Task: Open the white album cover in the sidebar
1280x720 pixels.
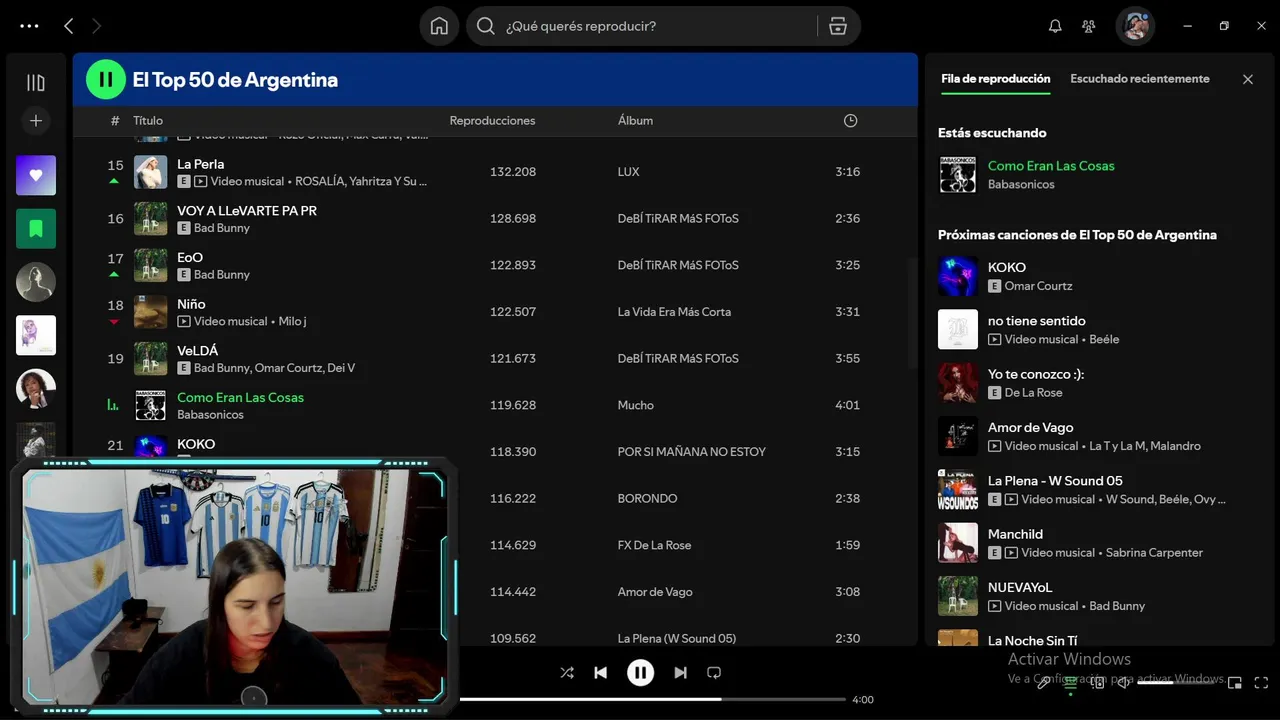Action: (x=36, y=335)
